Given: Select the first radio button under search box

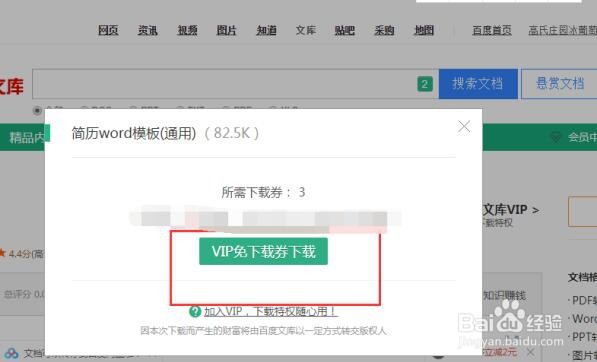Looking at the screenshot, I should 37,110.
